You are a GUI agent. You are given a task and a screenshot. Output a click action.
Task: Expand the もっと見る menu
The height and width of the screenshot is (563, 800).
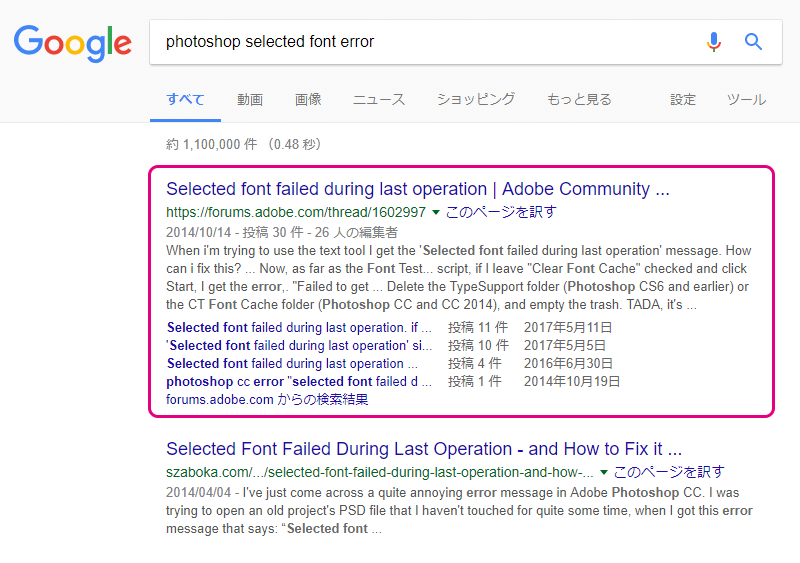[579, 99]
